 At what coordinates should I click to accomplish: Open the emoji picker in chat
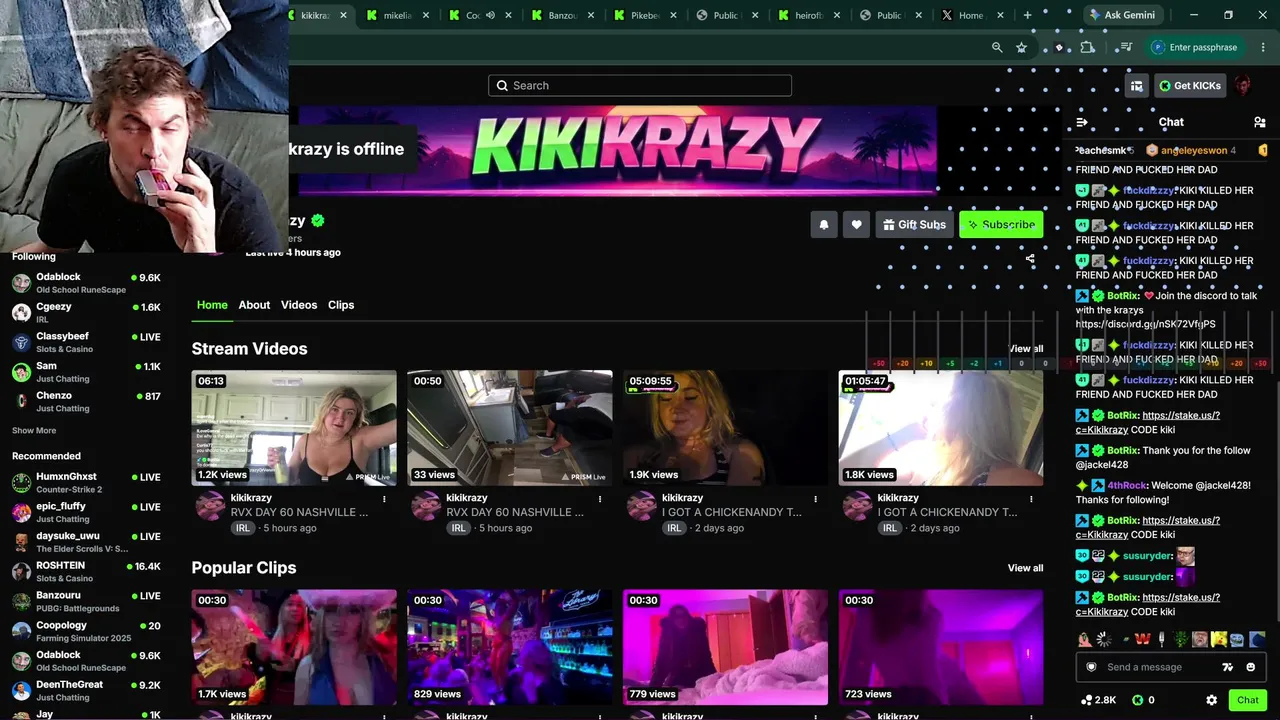tap(1251, 667)
